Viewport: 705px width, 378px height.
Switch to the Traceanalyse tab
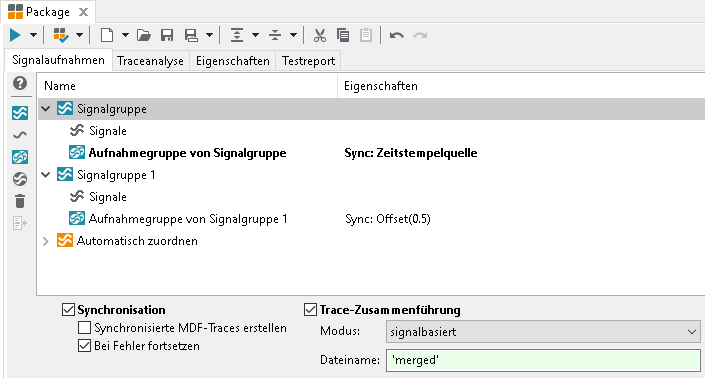point(150,61)
